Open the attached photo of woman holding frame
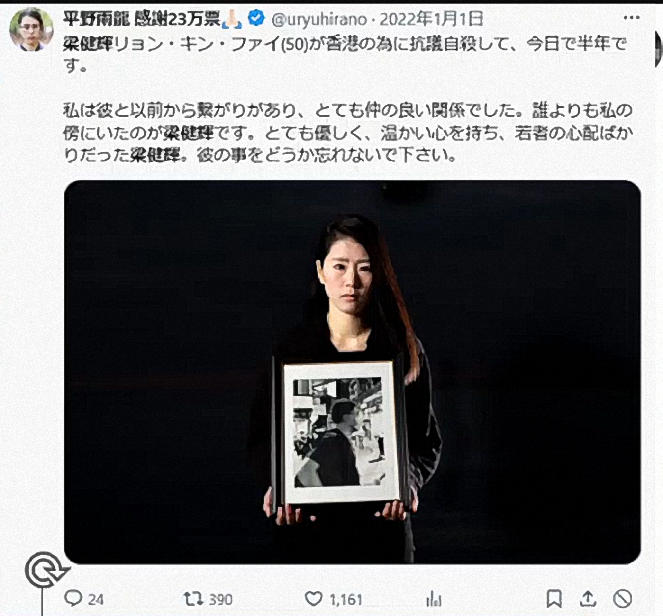663x616 pixels. [352, 372]
